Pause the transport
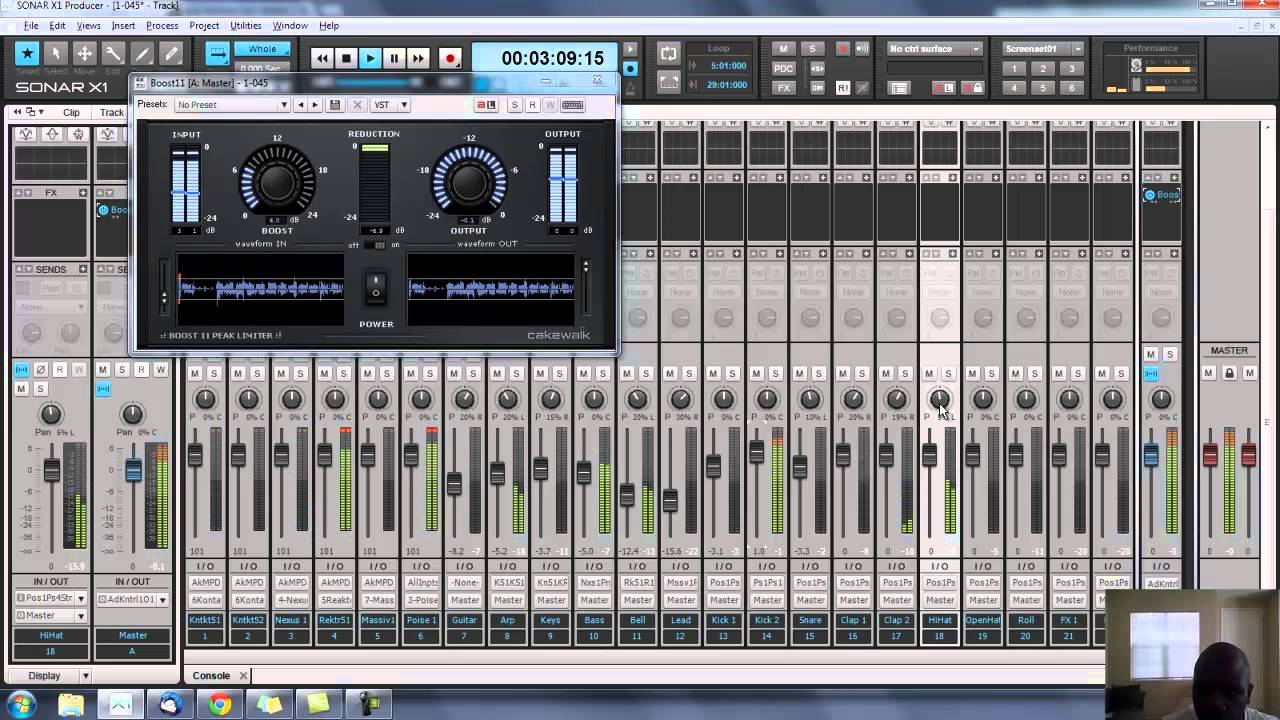The width and height of the screenshot is (1280, 720). [394, 58]
